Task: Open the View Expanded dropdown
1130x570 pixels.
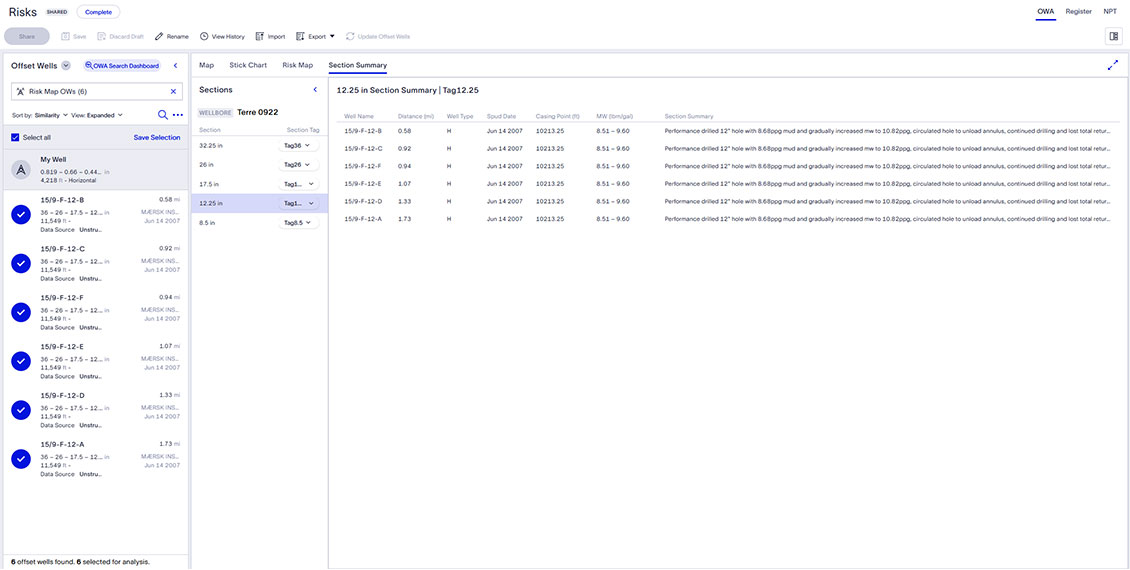Action: point(97,115)
